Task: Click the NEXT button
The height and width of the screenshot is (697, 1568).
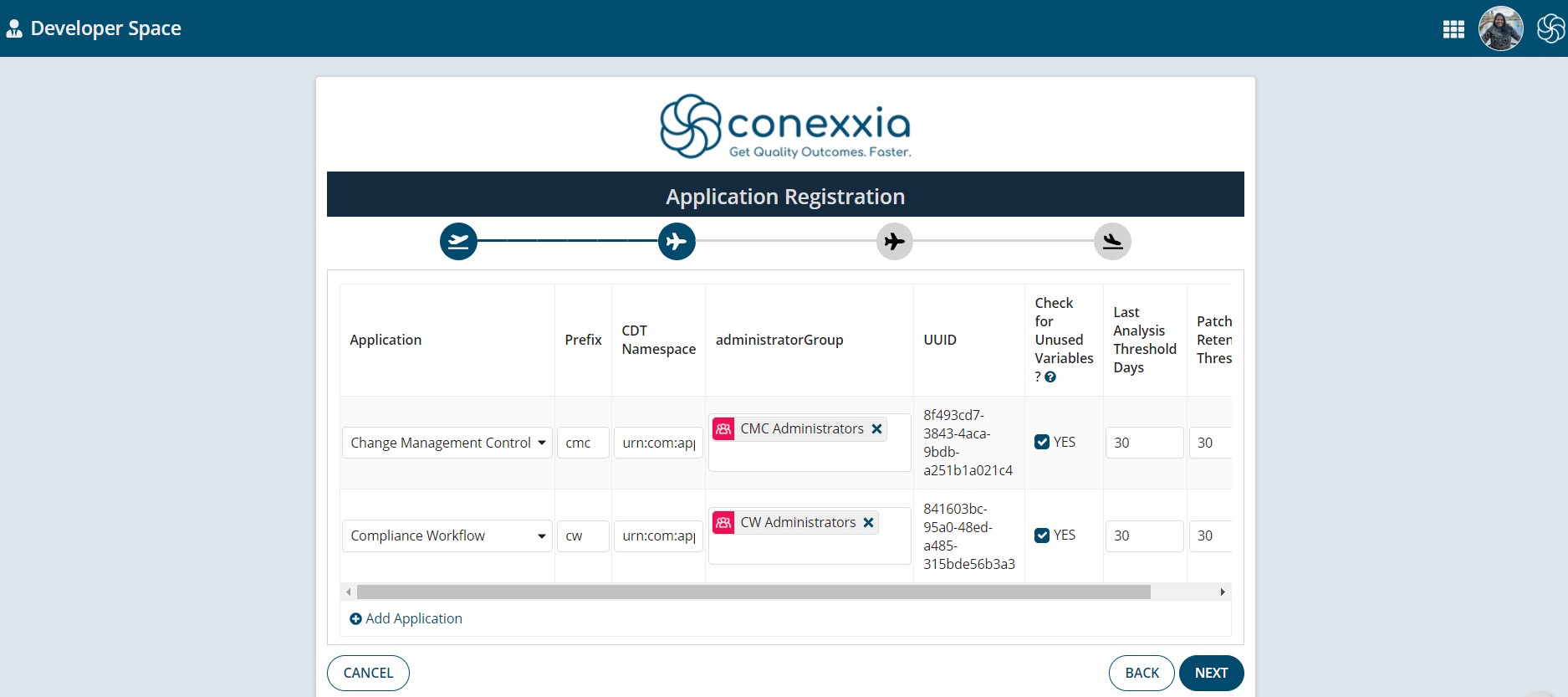Action: click(1211, 674)
